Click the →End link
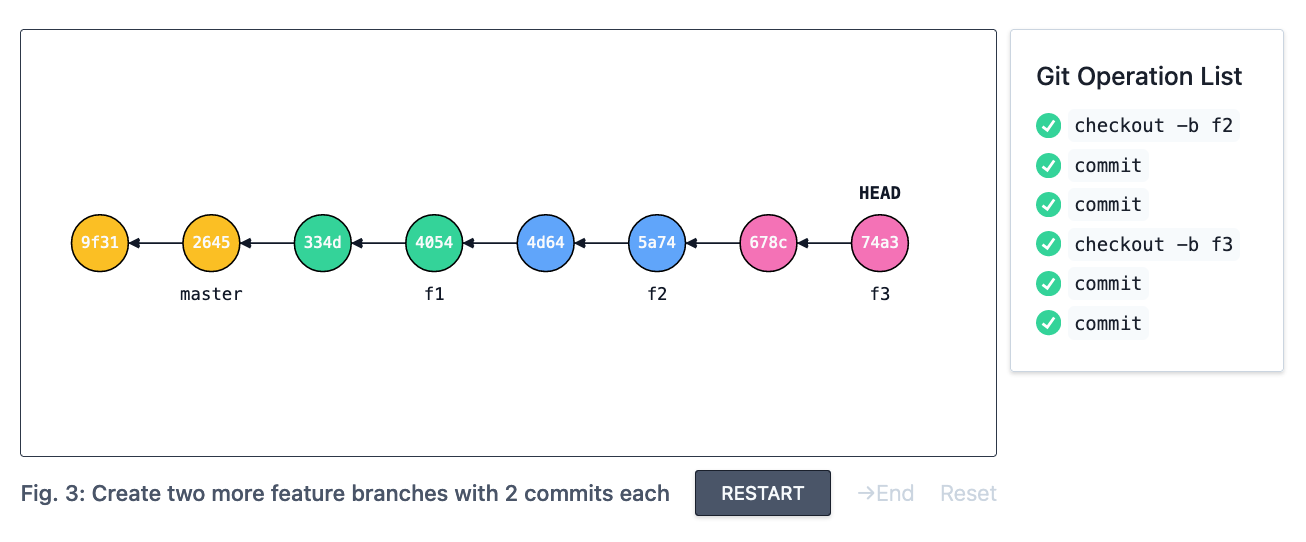Viewport: 1306px width, 542px height. (885, 493)
